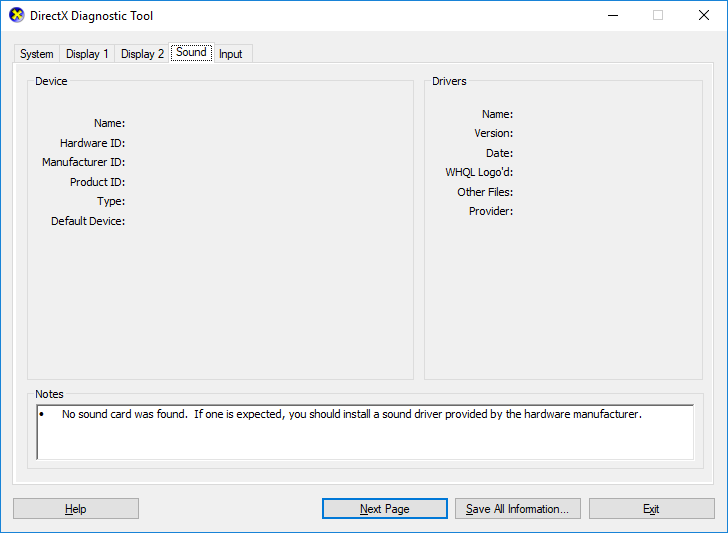Click the Hardware ID label
This screenshot has height=533, width=728.
tap(92, 143)
